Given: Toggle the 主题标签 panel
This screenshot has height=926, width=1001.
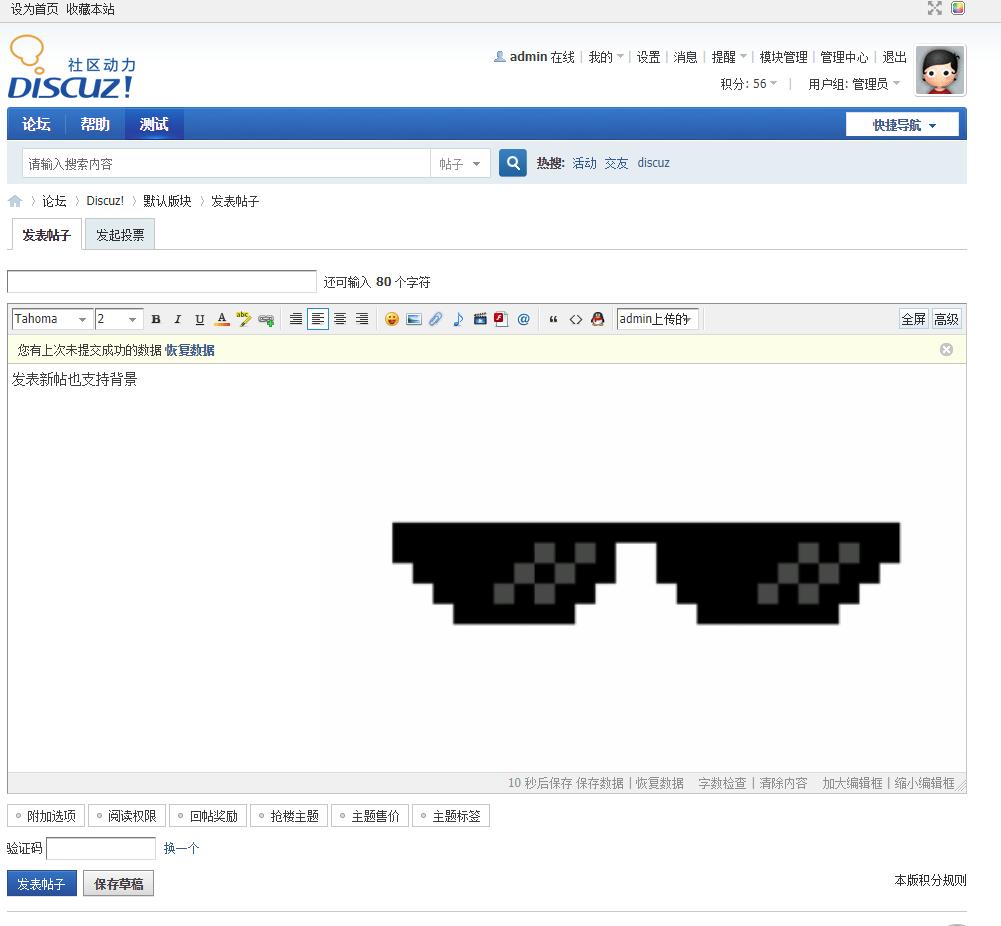Looking at the screenshot, I should click(451, 816).
